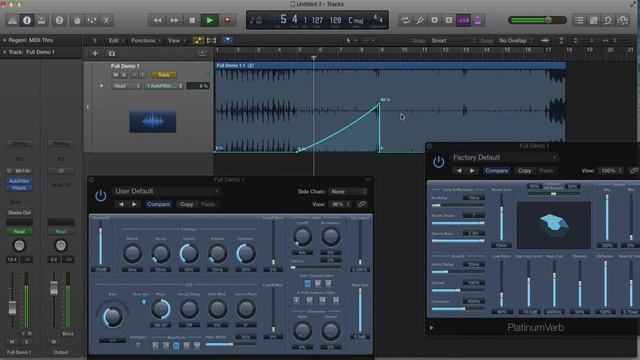Screen dimensions: 640x360
Task: Toggle the purple Count-in button
Action: pyautogui.click(x=463, y=20)
